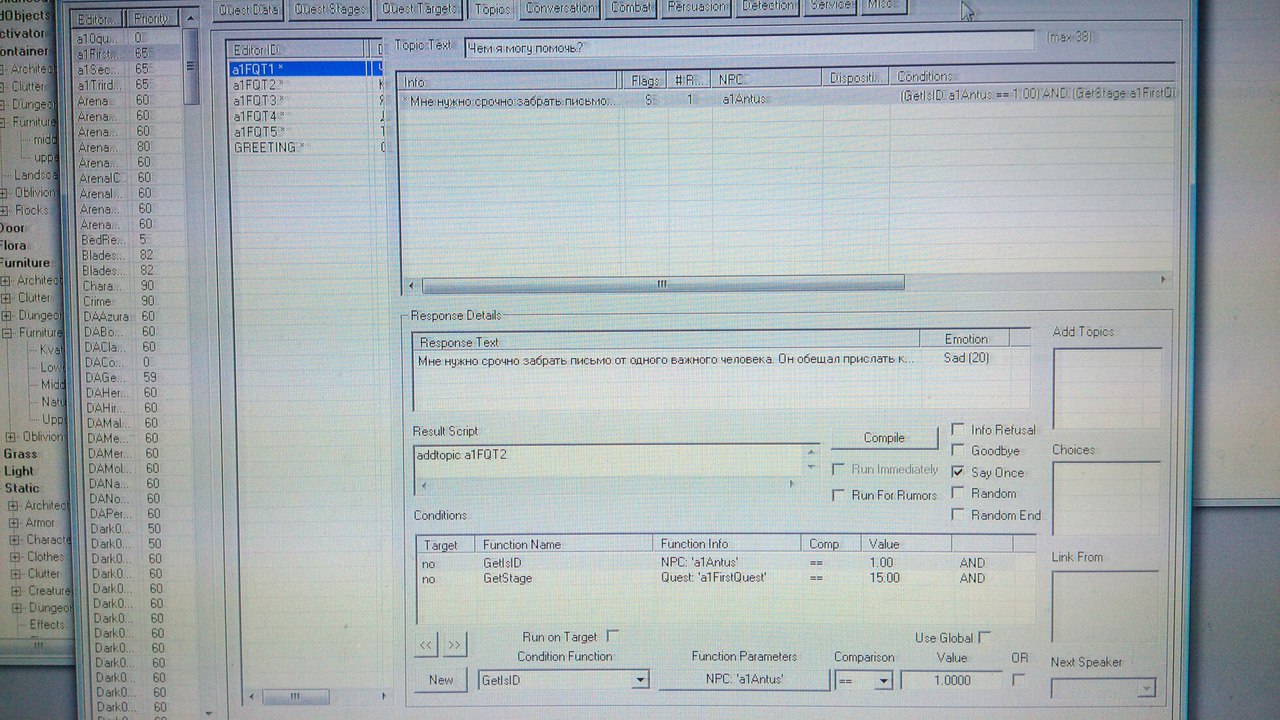Open the Quest Stages tab

332,10
